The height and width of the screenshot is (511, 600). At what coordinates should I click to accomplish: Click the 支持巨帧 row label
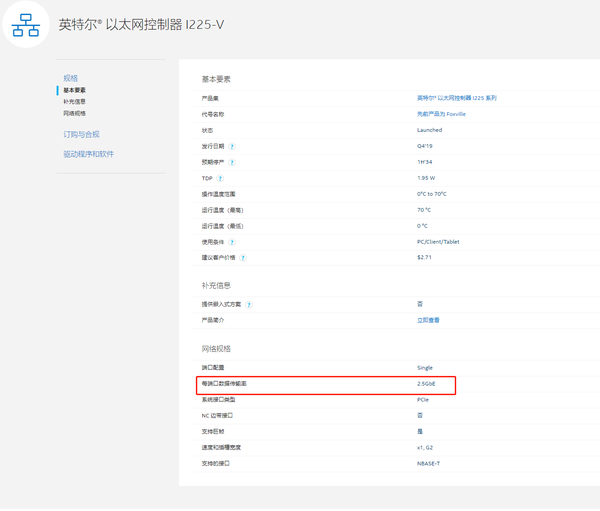[x=213, y=432]
